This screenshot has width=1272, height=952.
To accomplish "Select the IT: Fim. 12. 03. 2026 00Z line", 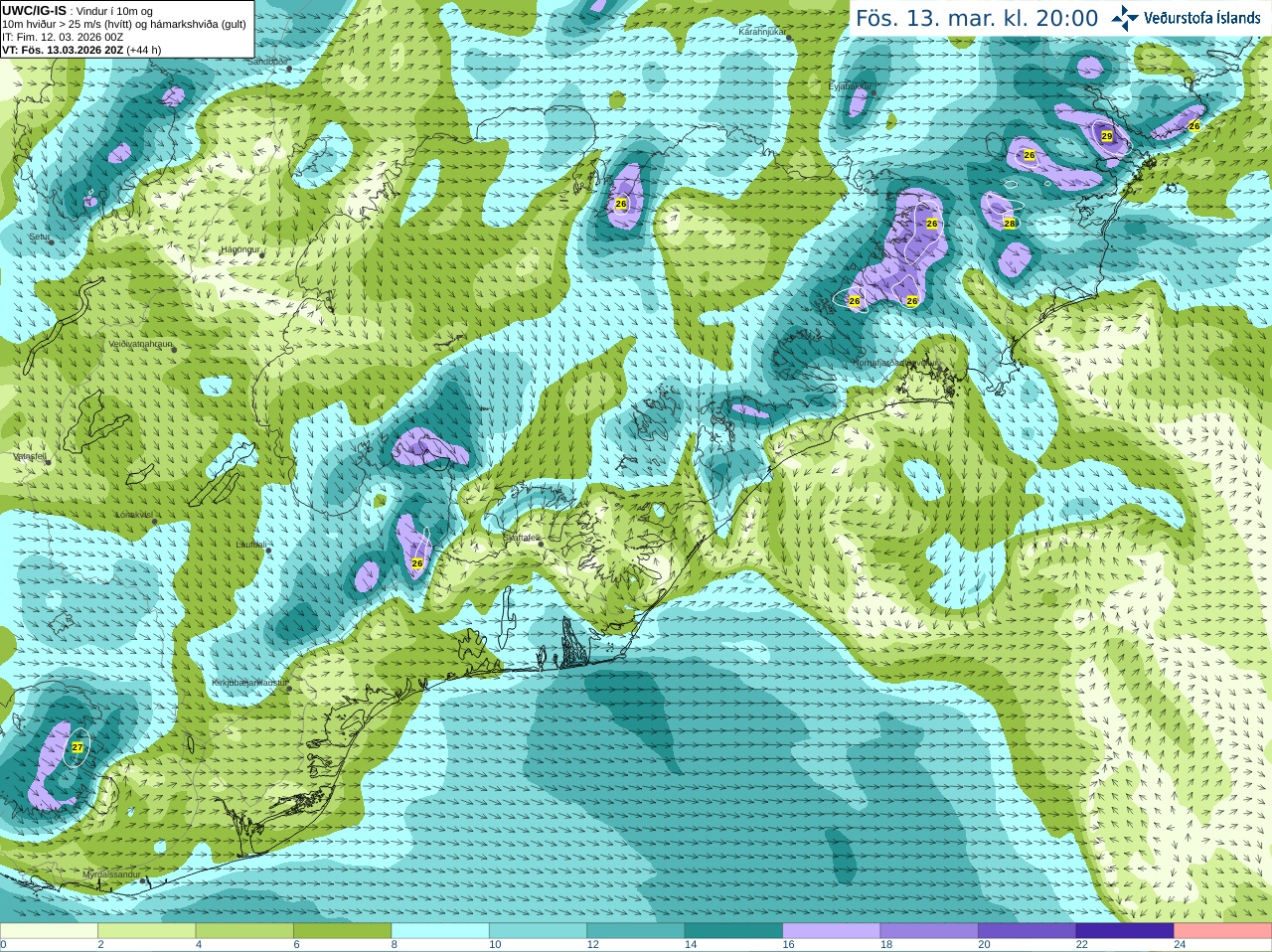I will tap(63, 37).
